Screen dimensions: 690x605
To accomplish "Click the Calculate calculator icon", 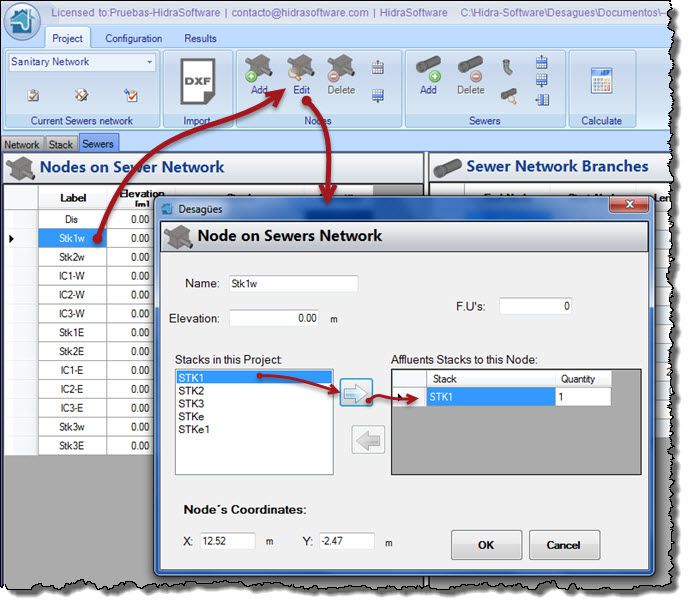I will [x=601, y=81].
